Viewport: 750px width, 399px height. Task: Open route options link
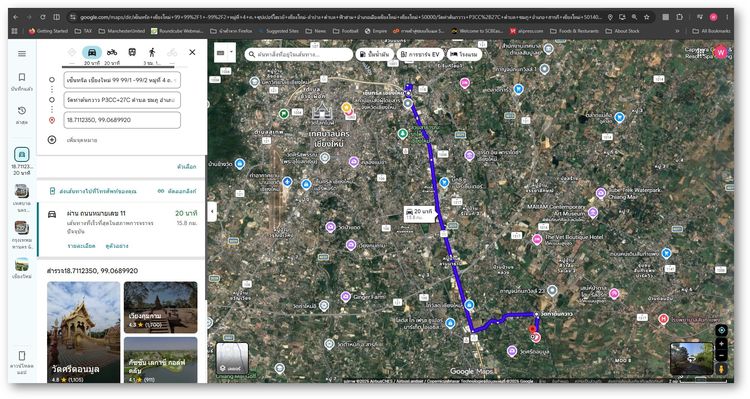[x=187, y=166]
